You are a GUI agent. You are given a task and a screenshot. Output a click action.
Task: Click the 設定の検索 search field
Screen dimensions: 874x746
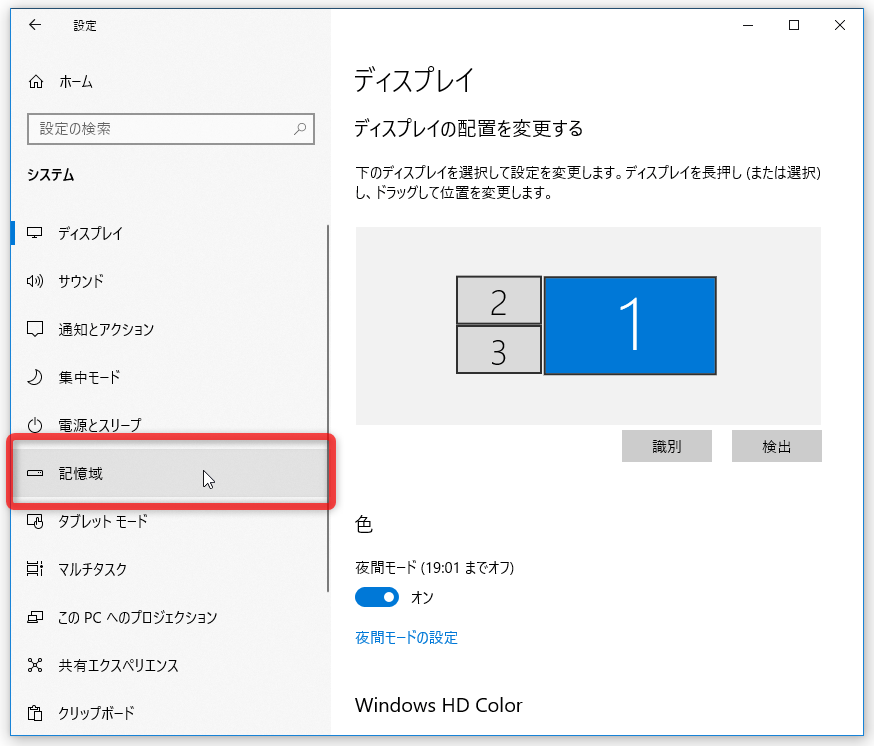pyautogui.click(x=171, y=129)
